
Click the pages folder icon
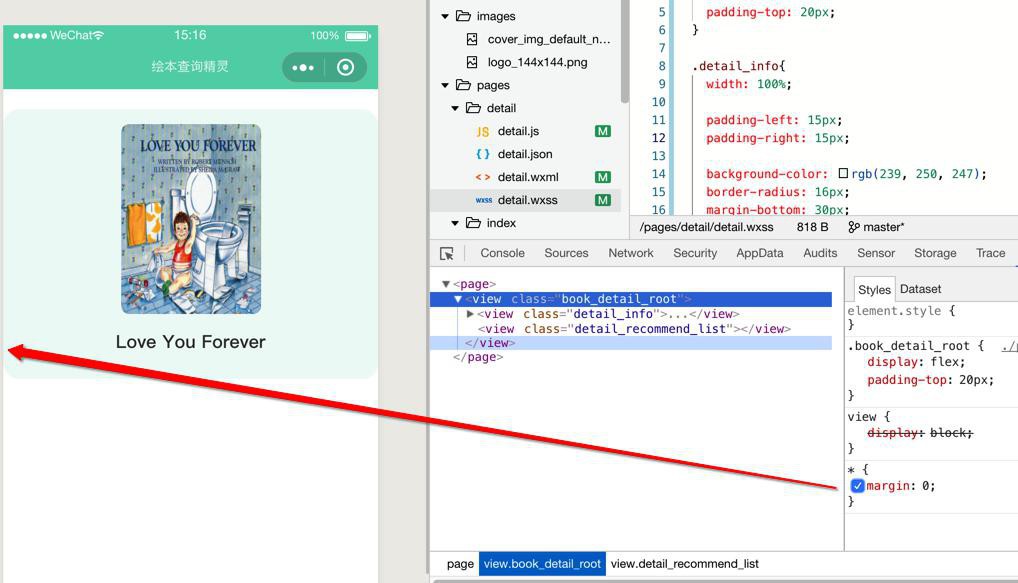tap(463, 85)
